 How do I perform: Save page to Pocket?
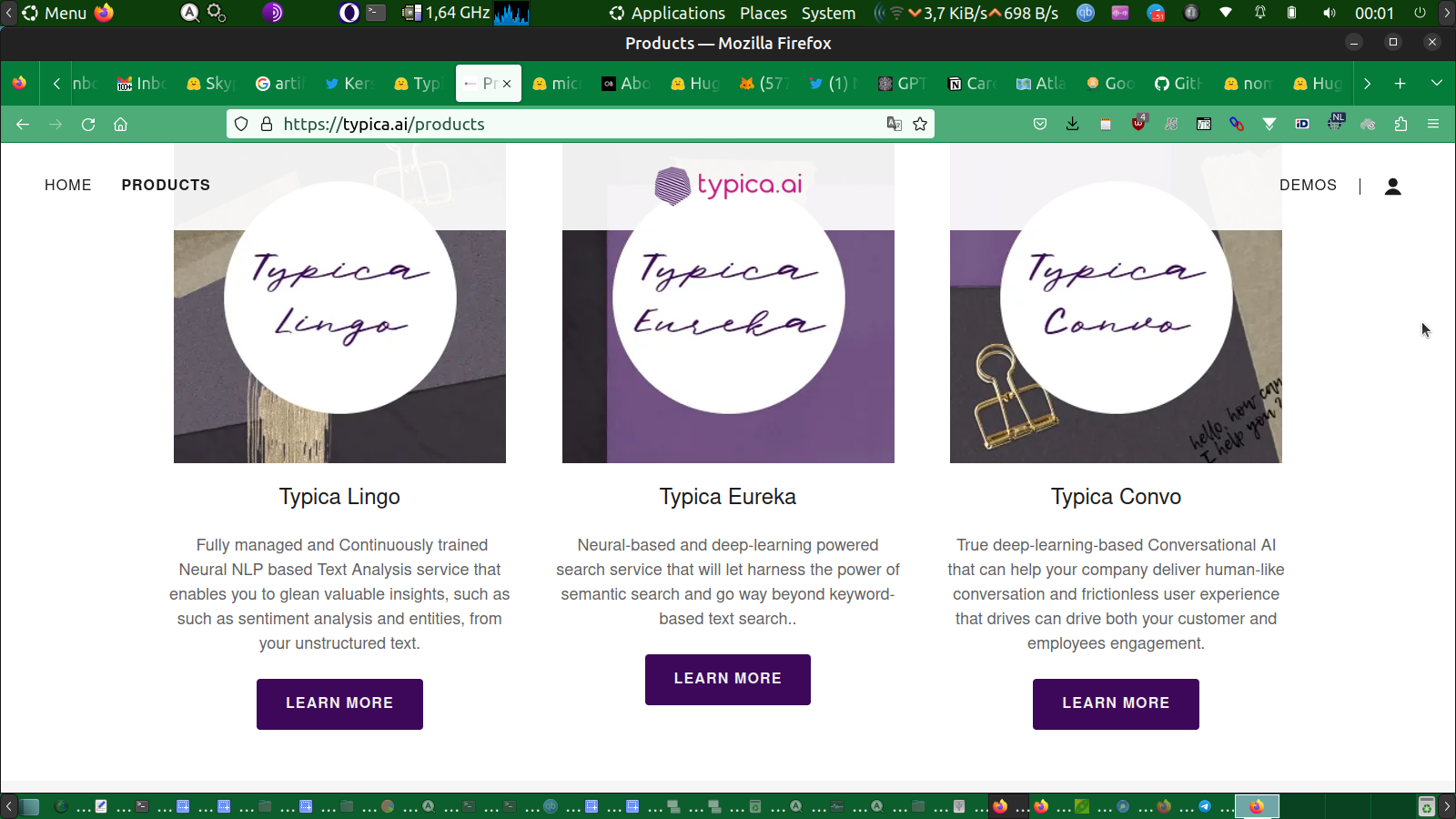point(1040,125)
